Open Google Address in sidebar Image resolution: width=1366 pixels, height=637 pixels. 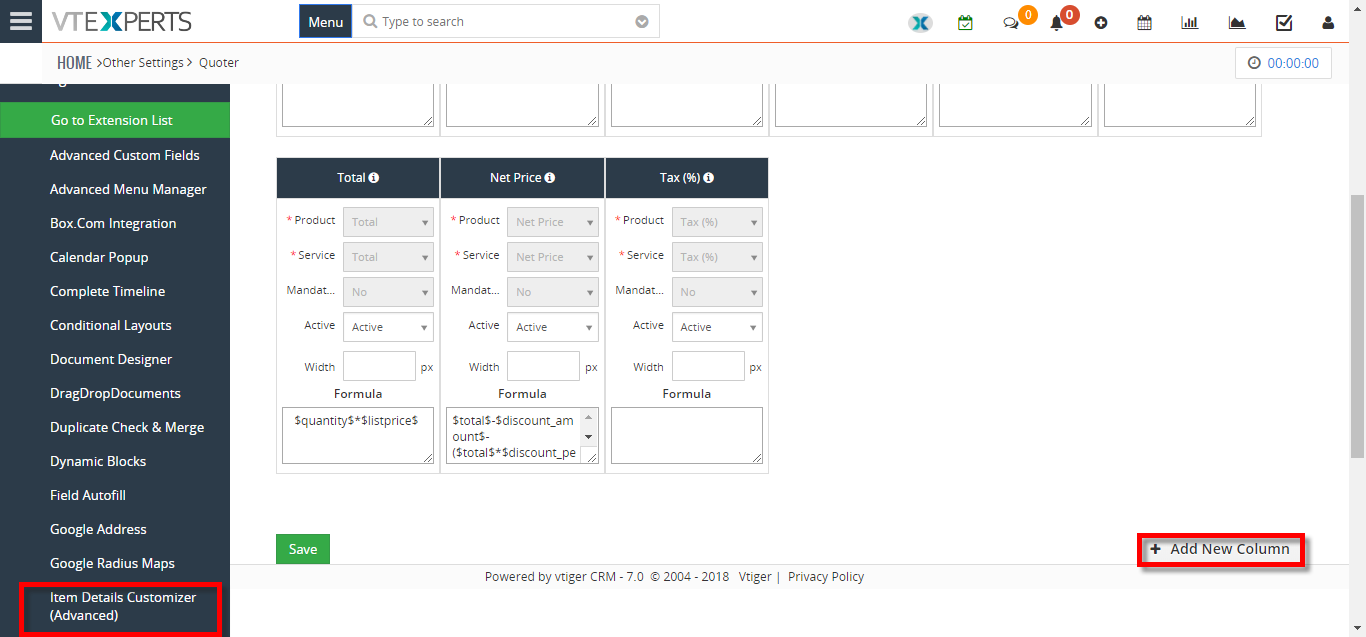(x=98, y=529)
